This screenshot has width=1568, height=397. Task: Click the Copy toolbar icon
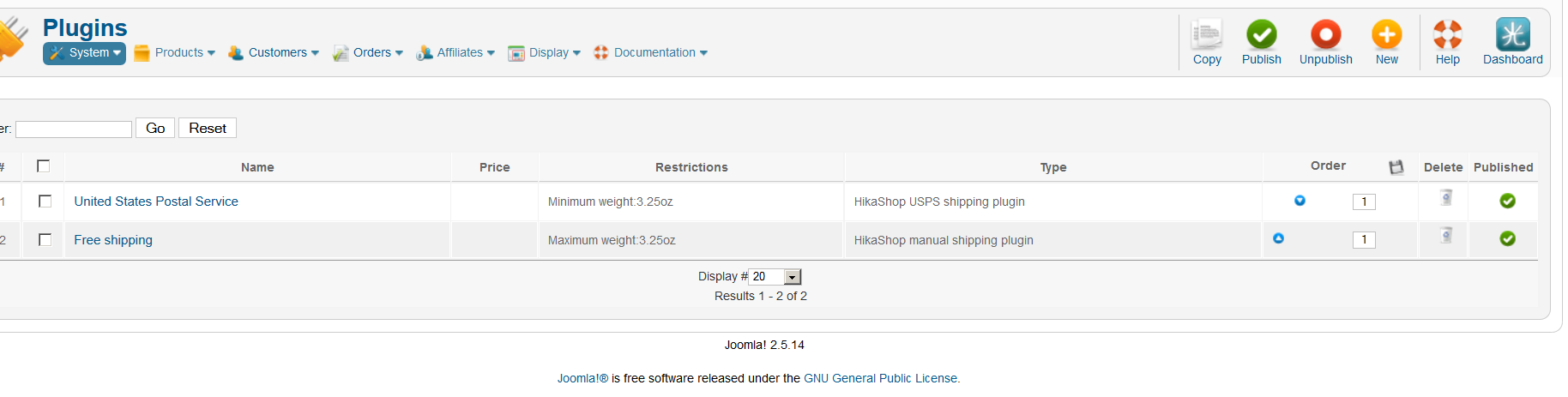point(1206,36)
